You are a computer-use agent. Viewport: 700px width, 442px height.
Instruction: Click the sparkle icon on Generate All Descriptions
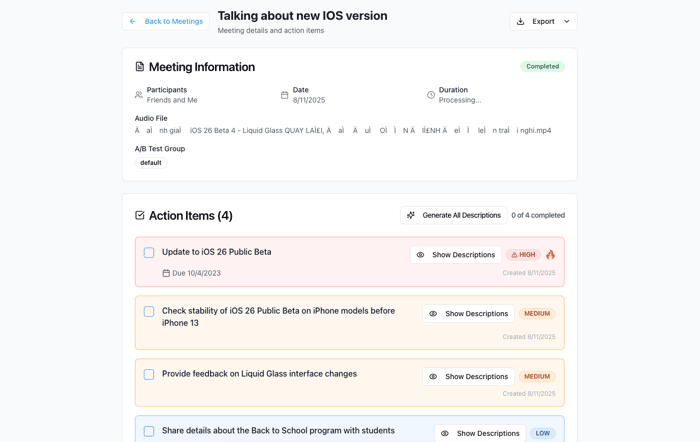[411, 215]
